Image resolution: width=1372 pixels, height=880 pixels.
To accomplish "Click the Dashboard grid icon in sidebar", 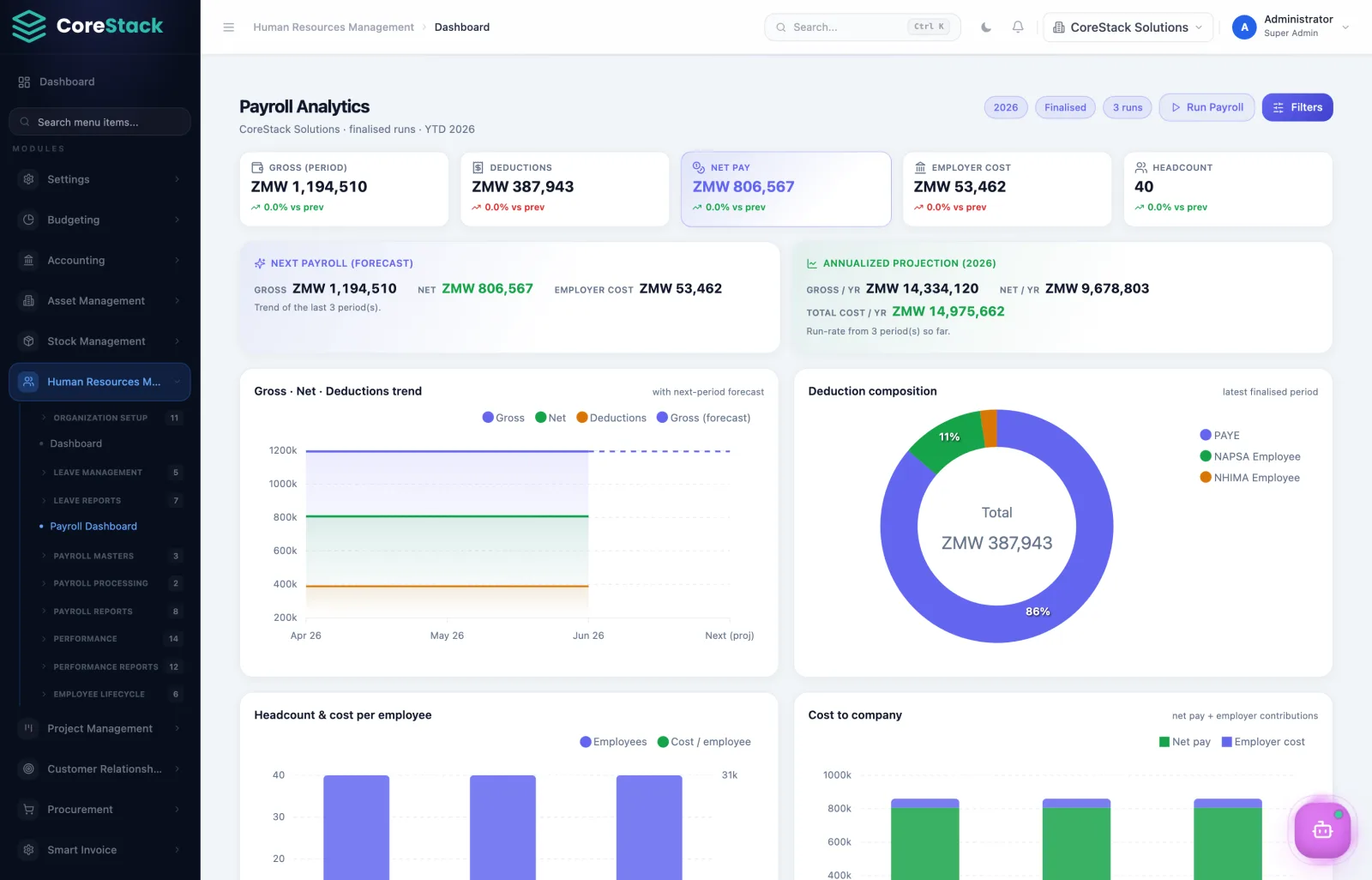I will pyautogui.click(x=24, y=82).
